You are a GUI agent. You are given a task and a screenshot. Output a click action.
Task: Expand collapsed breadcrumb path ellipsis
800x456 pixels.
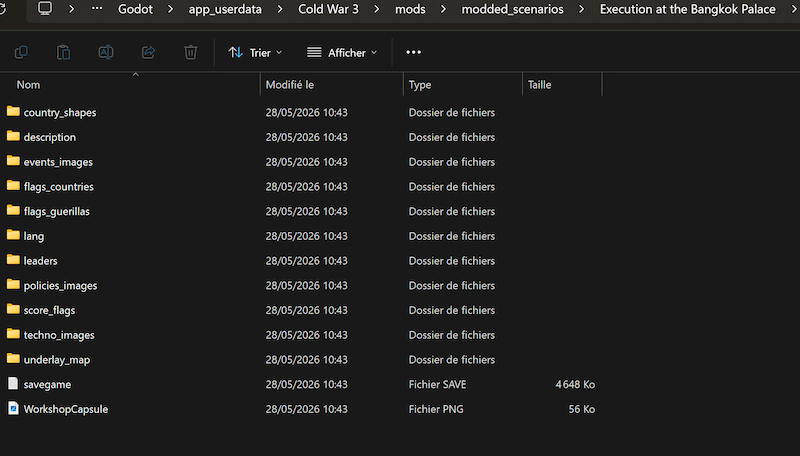[x=97, y=9]
